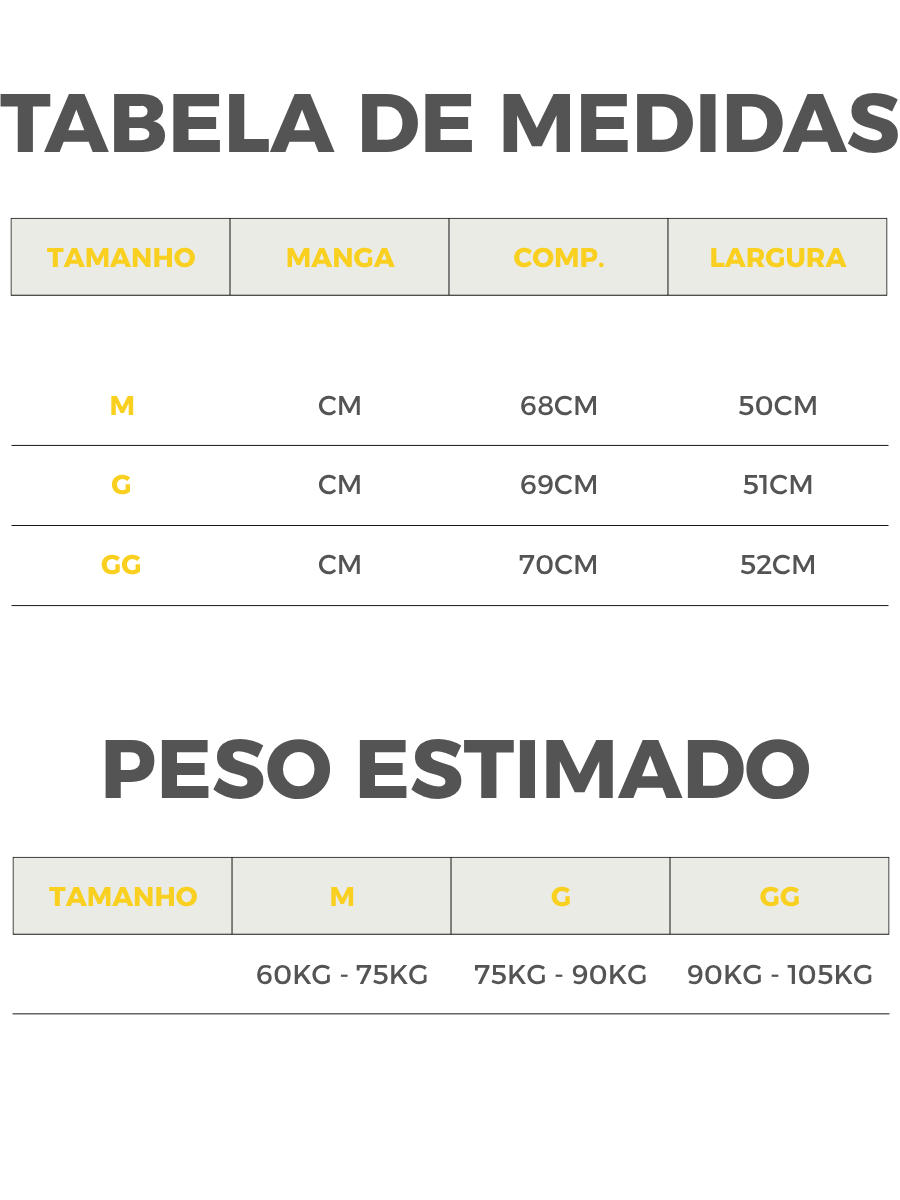Image resolution: width=900 pixels, height=1200 pixels.
Task: Select the 75KG - 90KG weight range
Action: point(561,975)
